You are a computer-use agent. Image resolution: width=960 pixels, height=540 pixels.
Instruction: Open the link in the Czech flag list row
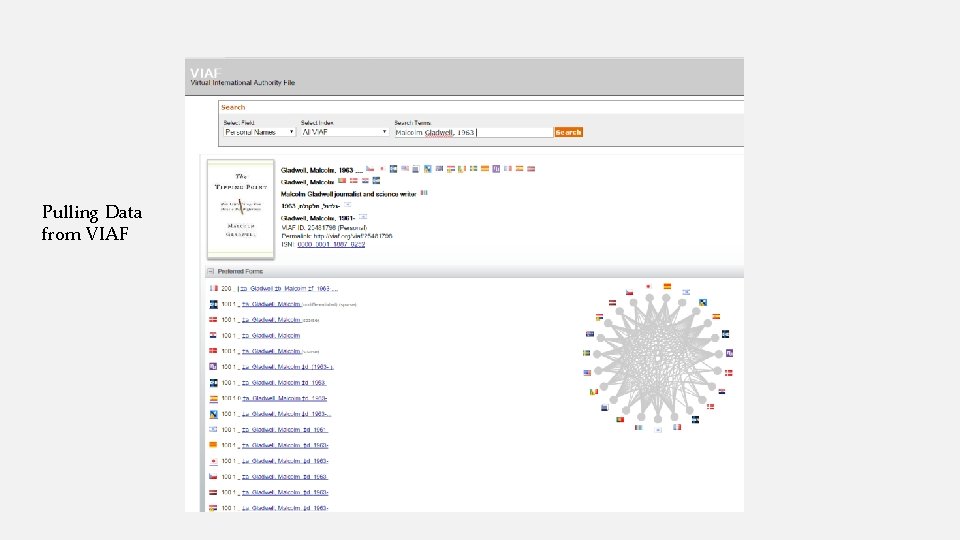click(x=284, y=477)
